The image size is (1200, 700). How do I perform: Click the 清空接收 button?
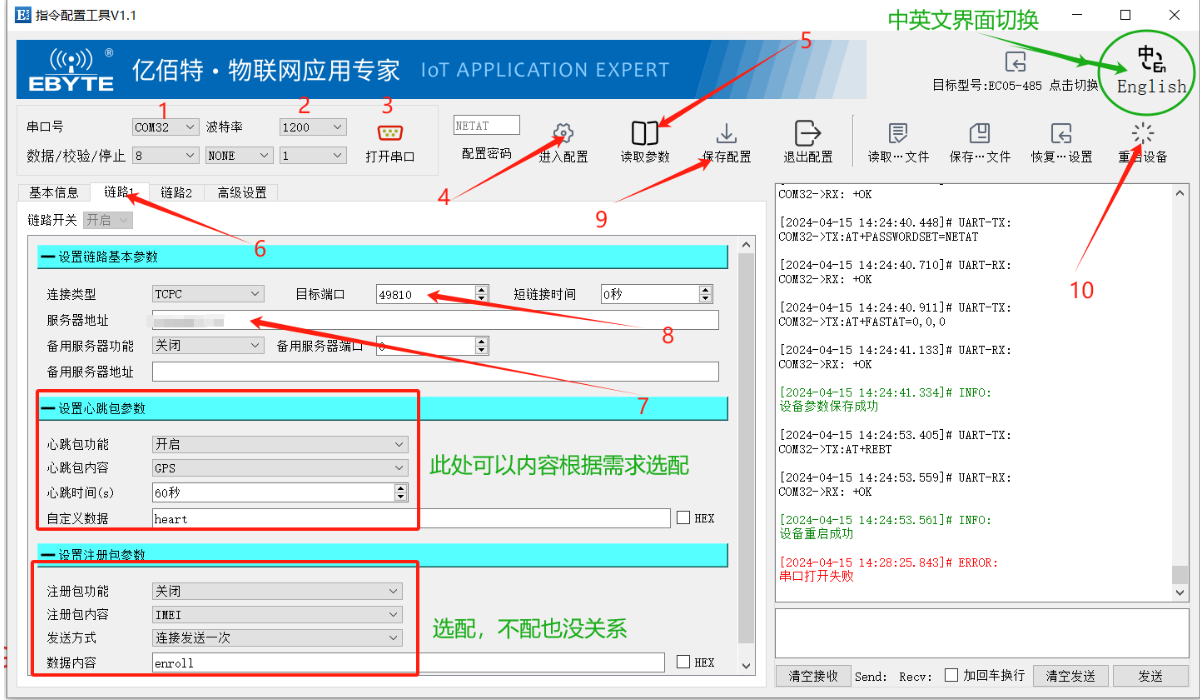click(x=813, y=676)
